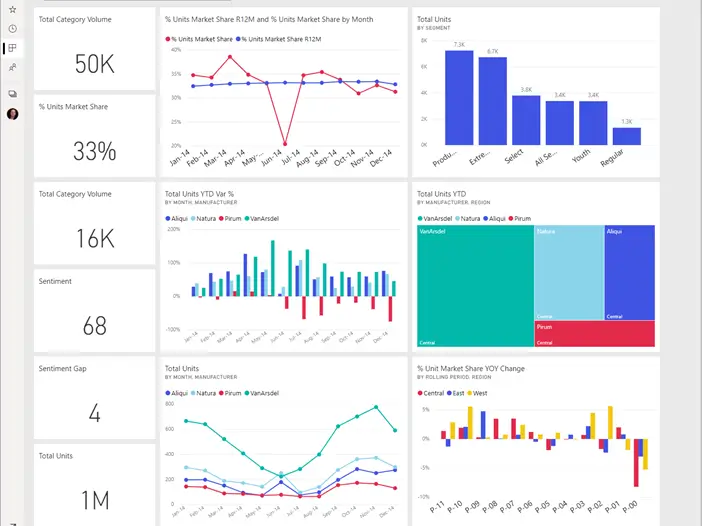Viewport: 702px width, 526px height.
Task: Select the Regular 1.3K segment bar
Action: click(x=627, y=136)
